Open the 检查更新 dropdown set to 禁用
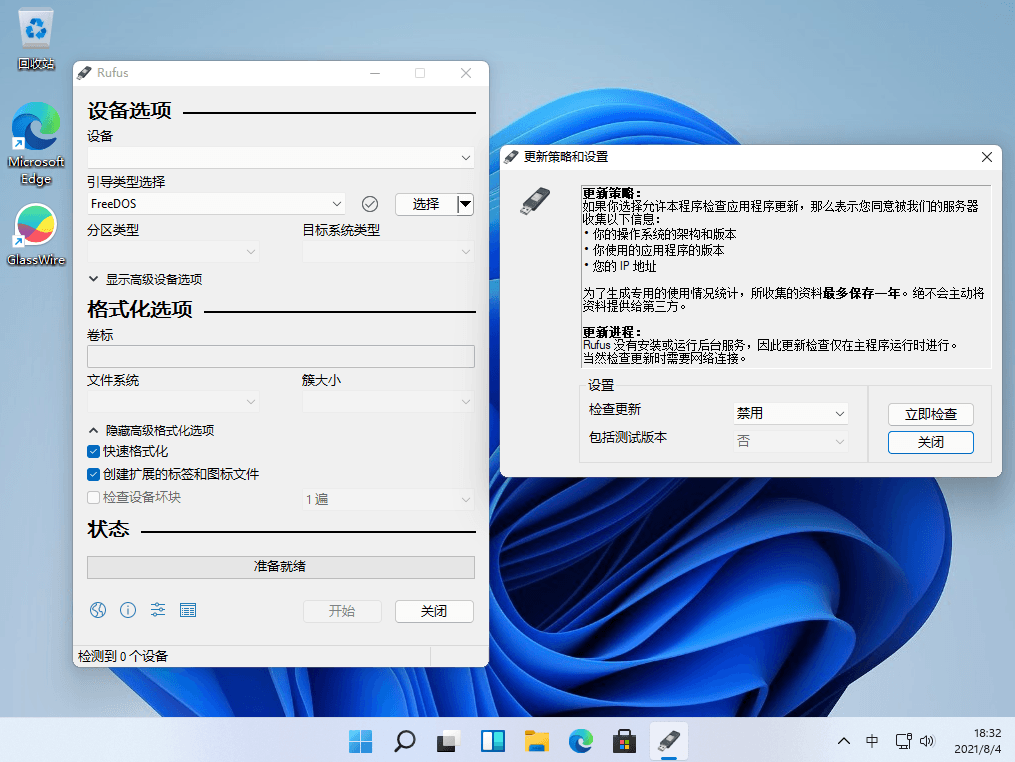1015x762 pixels. (x=791, y=413)
